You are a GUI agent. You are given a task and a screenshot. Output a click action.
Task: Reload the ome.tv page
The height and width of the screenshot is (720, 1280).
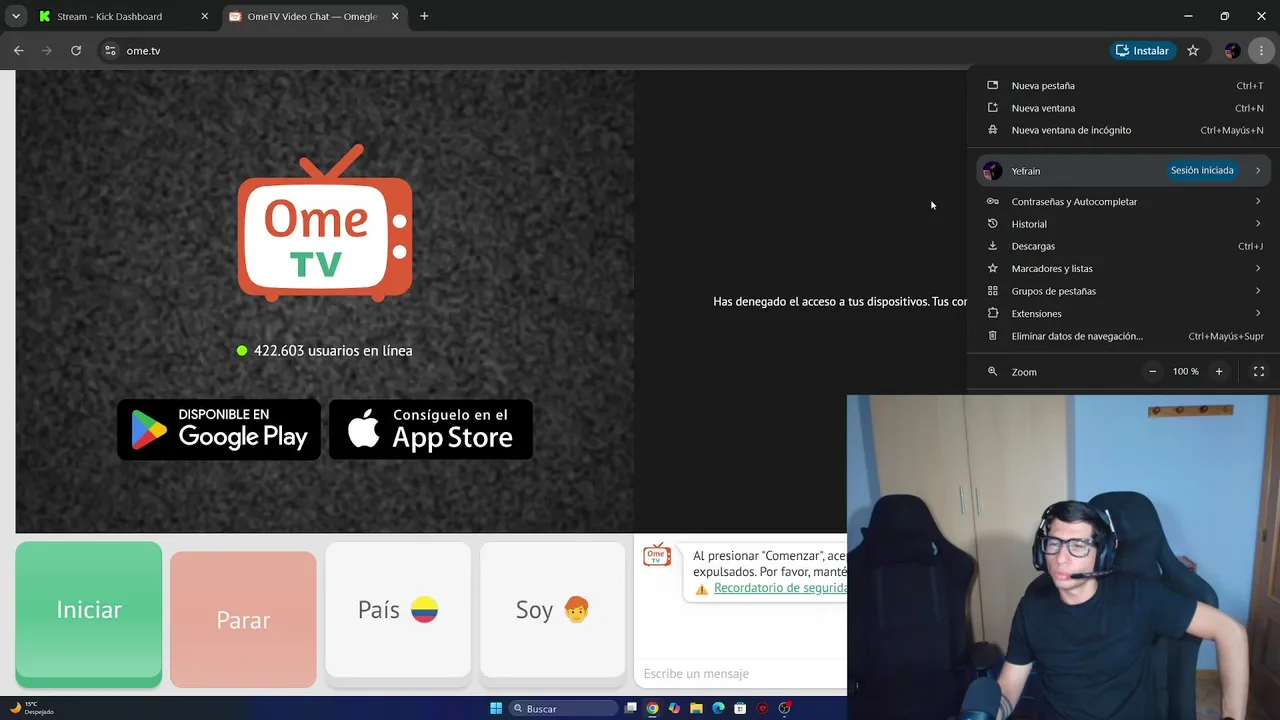coord(76,50)
